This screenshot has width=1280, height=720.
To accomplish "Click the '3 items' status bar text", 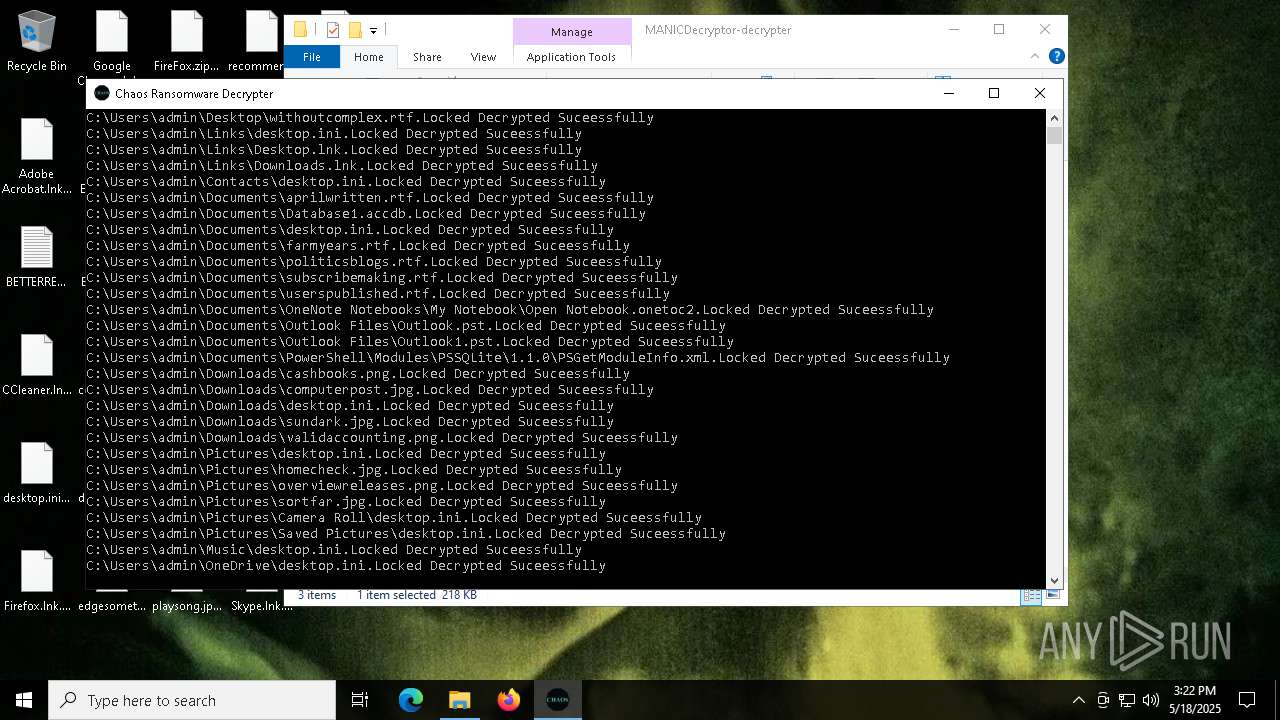I will (x=317, y=595).
